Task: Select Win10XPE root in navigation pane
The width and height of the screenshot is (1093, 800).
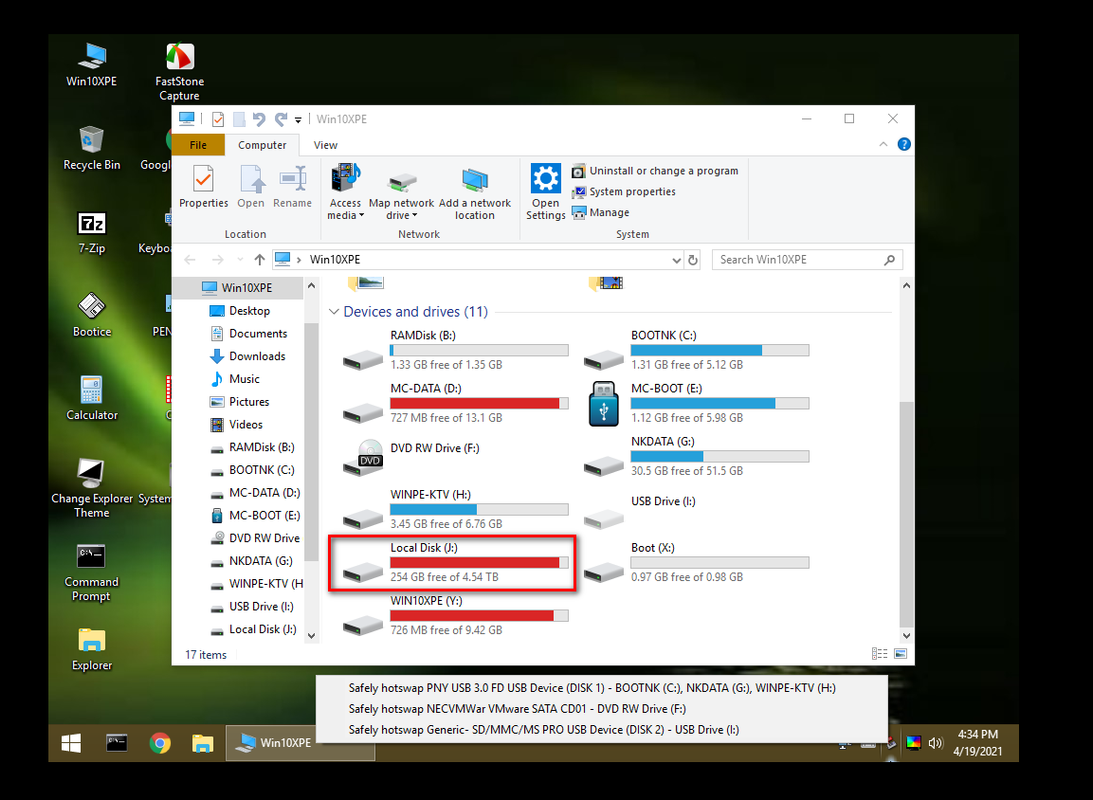Action: pyautogui.click(x=246, y=288)
